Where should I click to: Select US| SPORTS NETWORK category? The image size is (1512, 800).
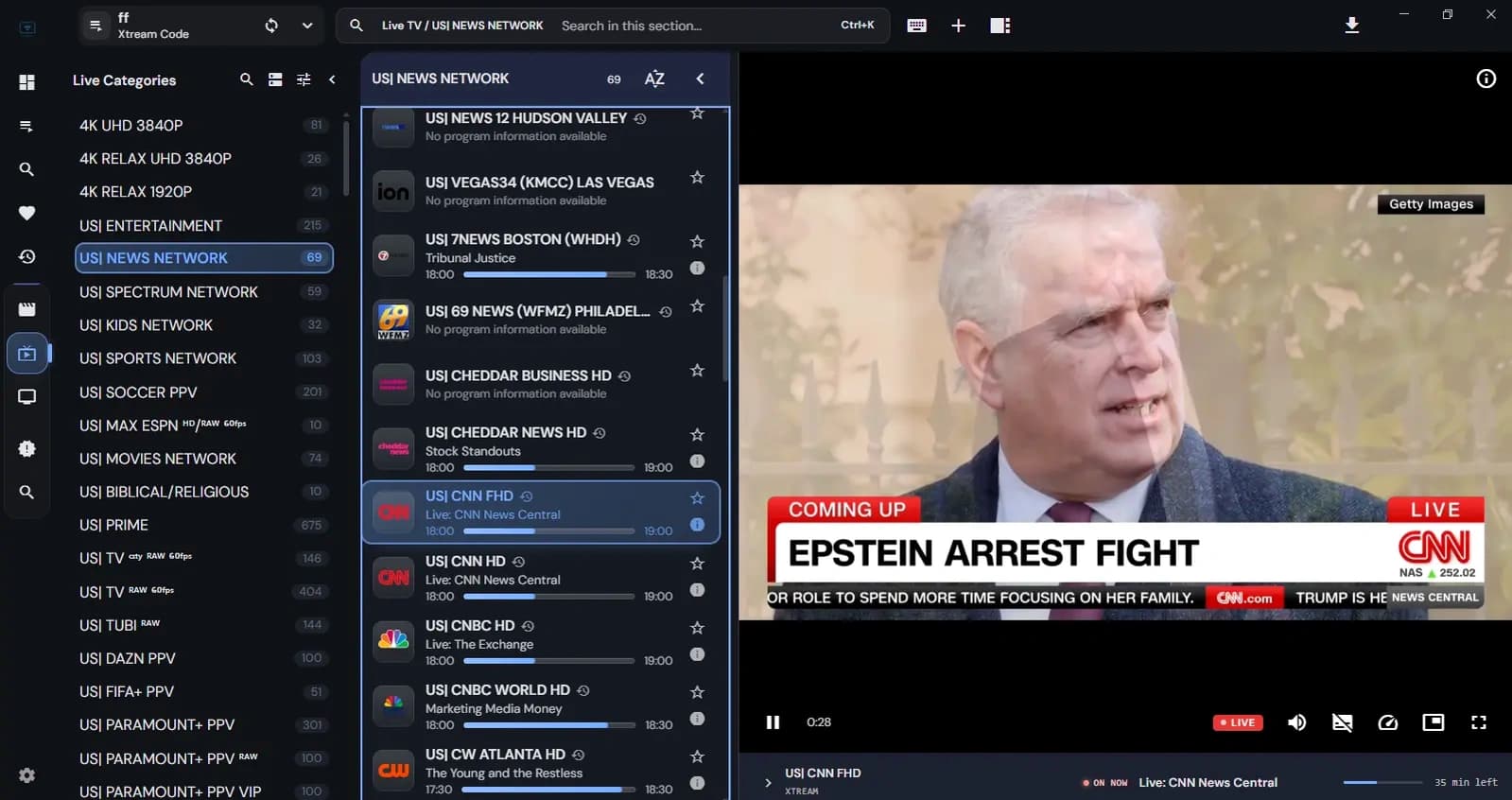(x=203, y=358)
